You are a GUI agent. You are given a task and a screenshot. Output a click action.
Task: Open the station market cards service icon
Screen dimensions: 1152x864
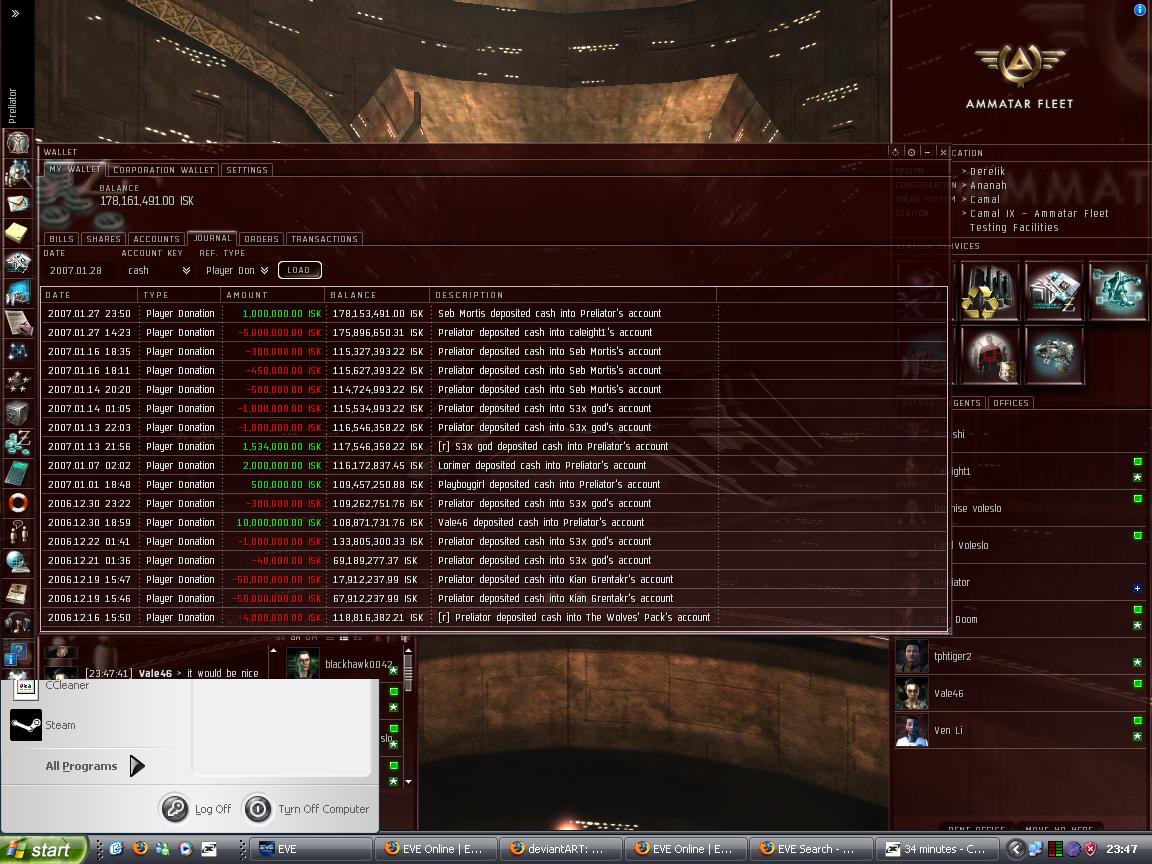tap(1054, 292)
